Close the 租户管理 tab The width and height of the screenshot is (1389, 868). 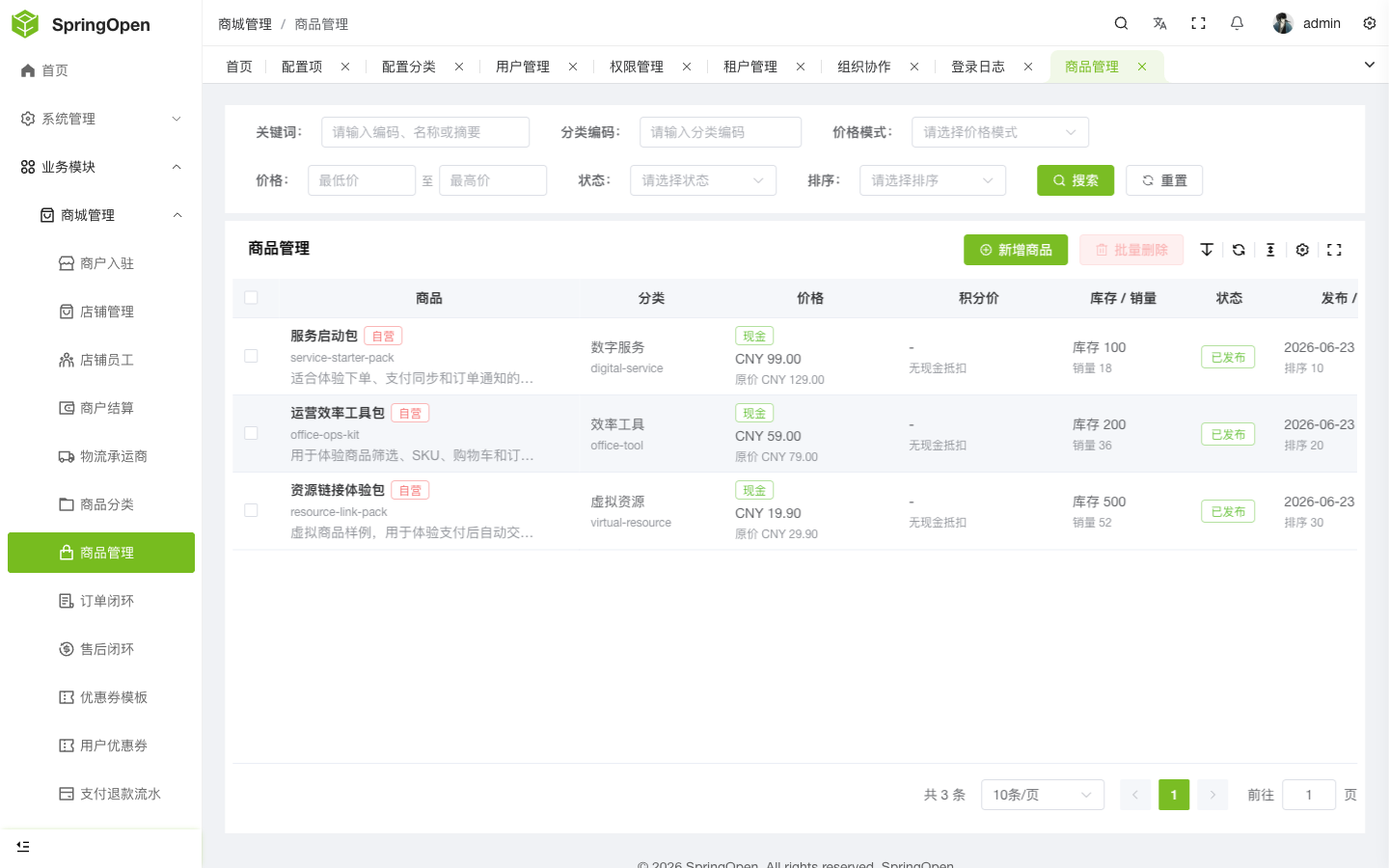coord(801,67)
